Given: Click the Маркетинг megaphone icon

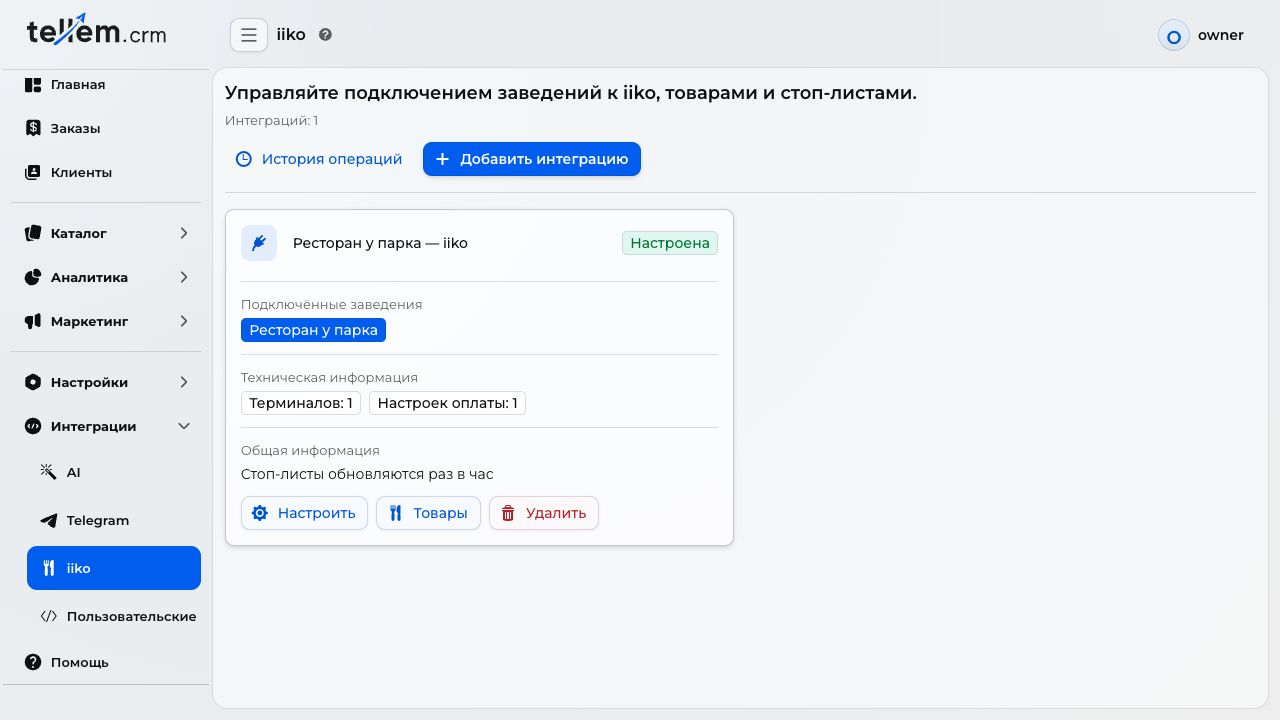Looking at the screenshot, I should coord(33,322).
